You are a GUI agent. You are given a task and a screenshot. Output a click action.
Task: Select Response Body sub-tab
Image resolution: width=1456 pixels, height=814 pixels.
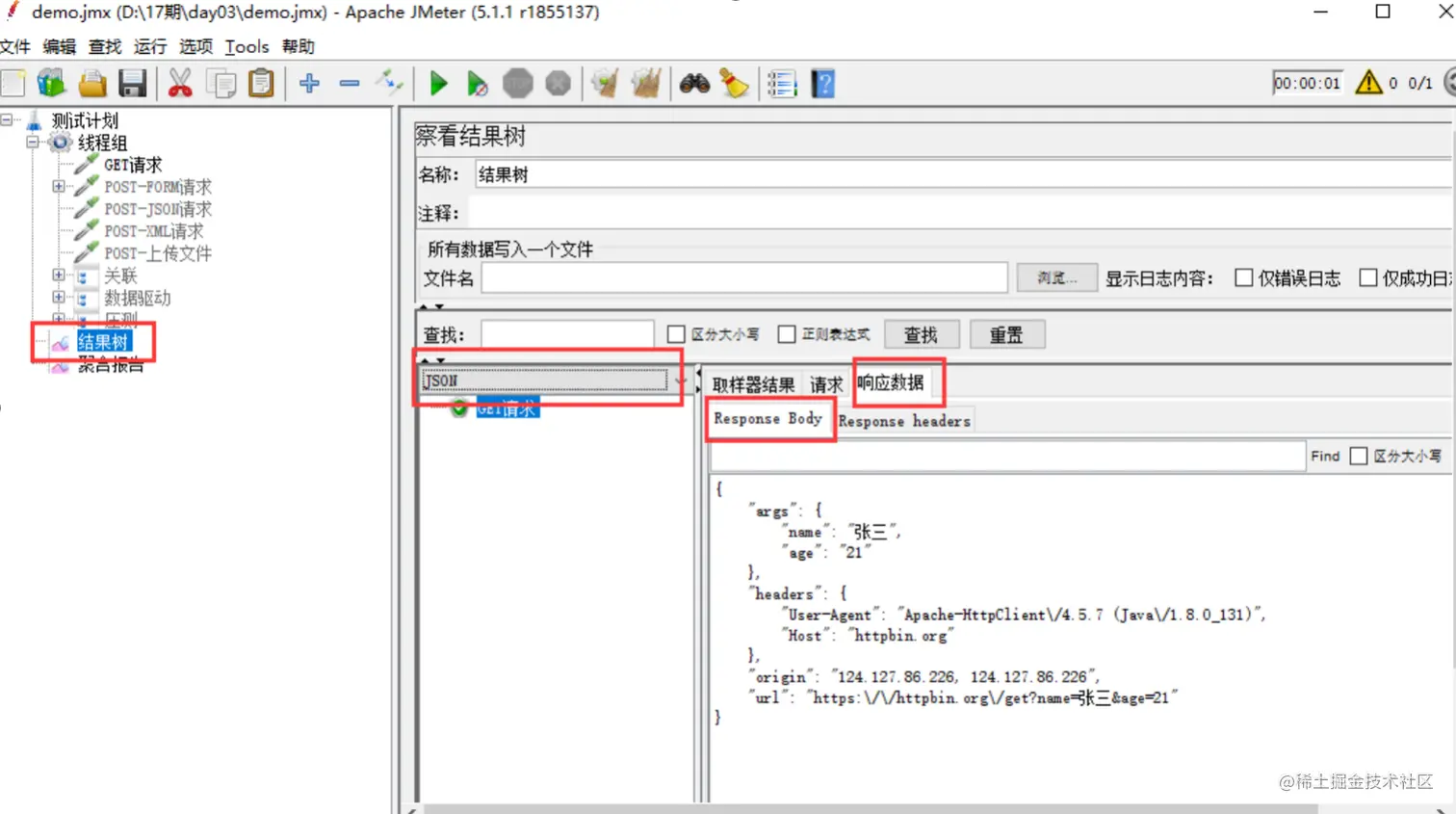click(x=768, y=419)
